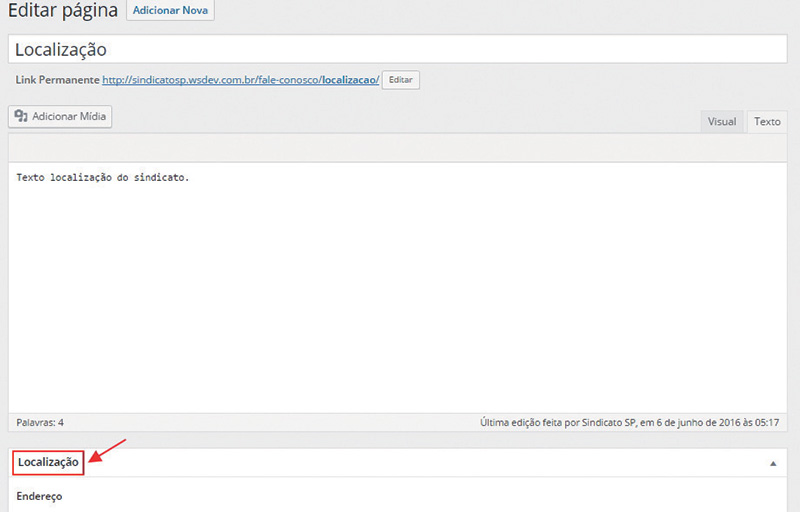
Task: Click into the page title field
Action: click(x=400, y=49)
